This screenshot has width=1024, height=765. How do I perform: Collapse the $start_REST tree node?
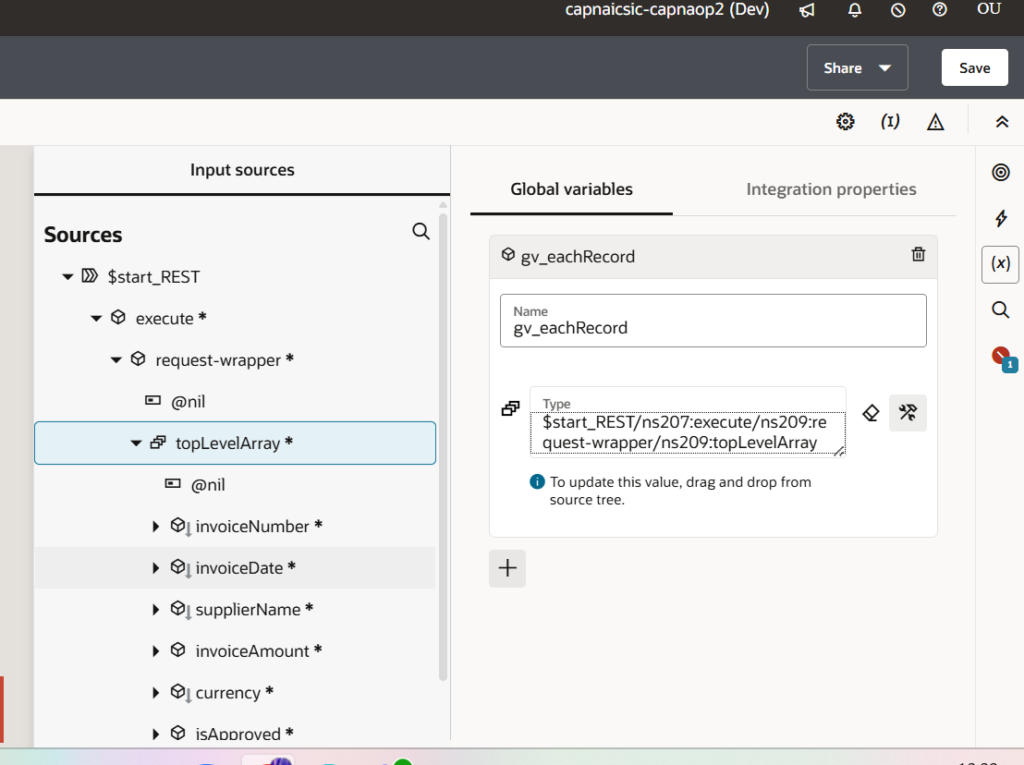68,277
